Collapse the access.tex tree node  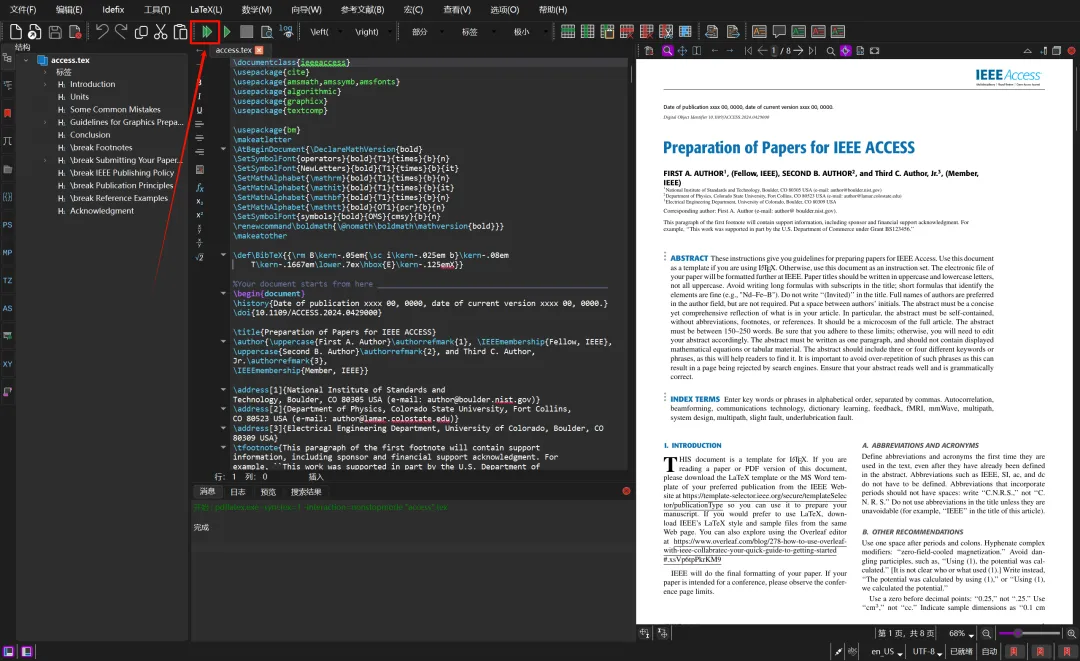click(x=26, y=61)
